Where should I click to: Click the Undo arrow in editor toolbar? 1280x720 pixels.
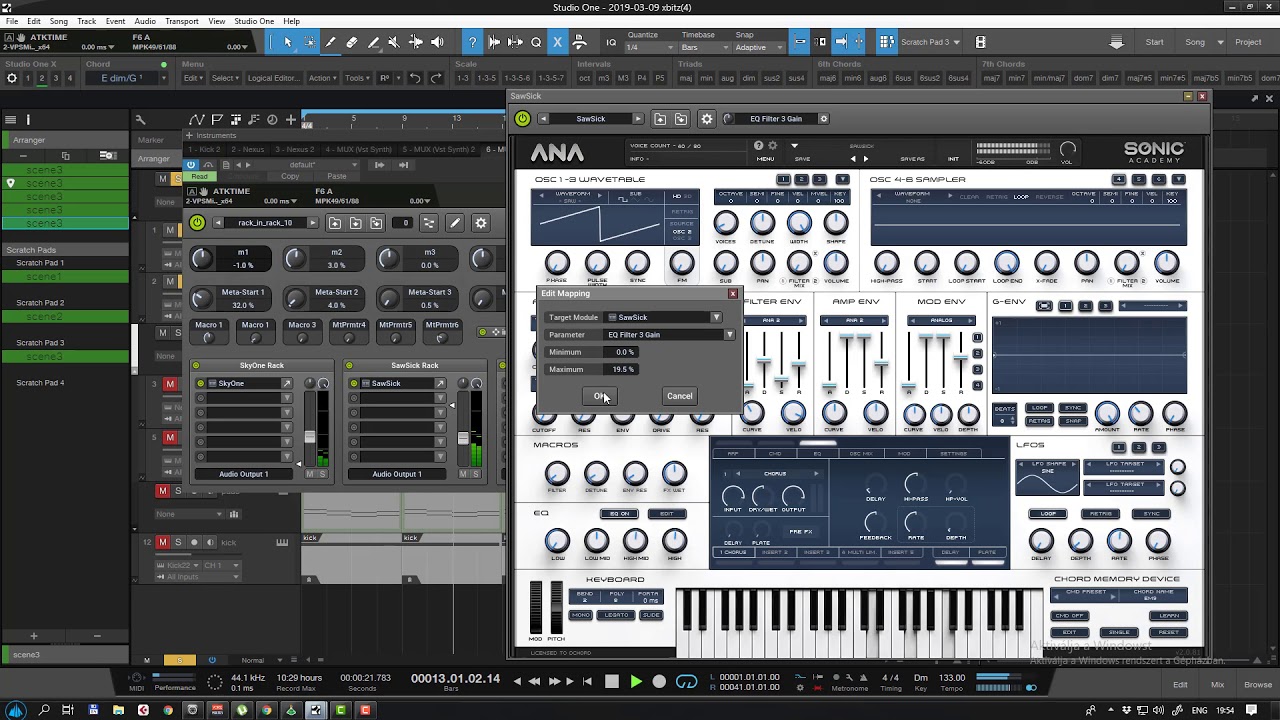click(x=415, y=78)
